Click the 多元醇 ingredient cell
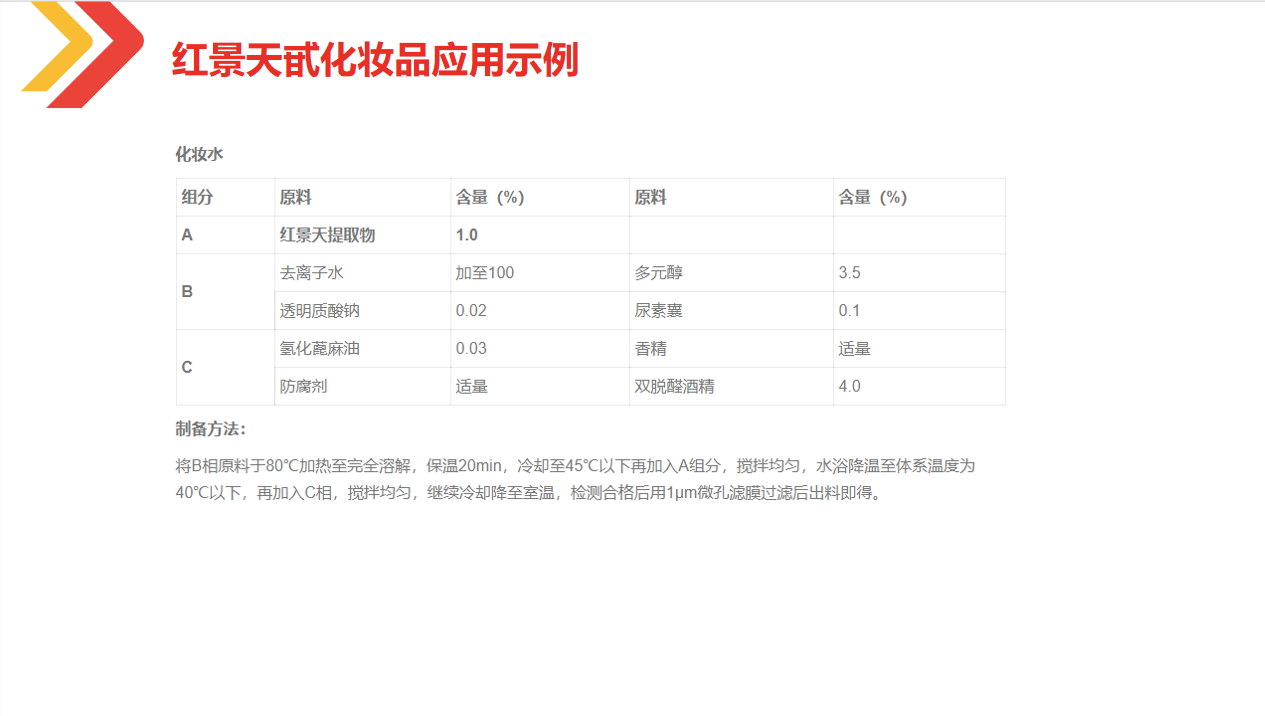 (659, 273)
